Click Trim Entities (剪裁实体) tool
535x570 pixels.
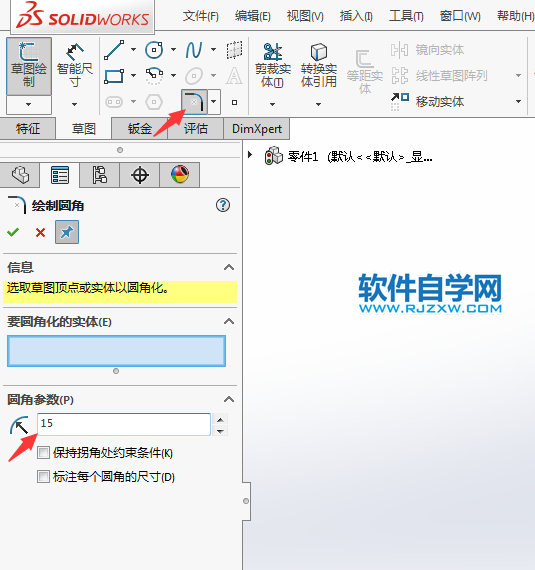(273, 66)
